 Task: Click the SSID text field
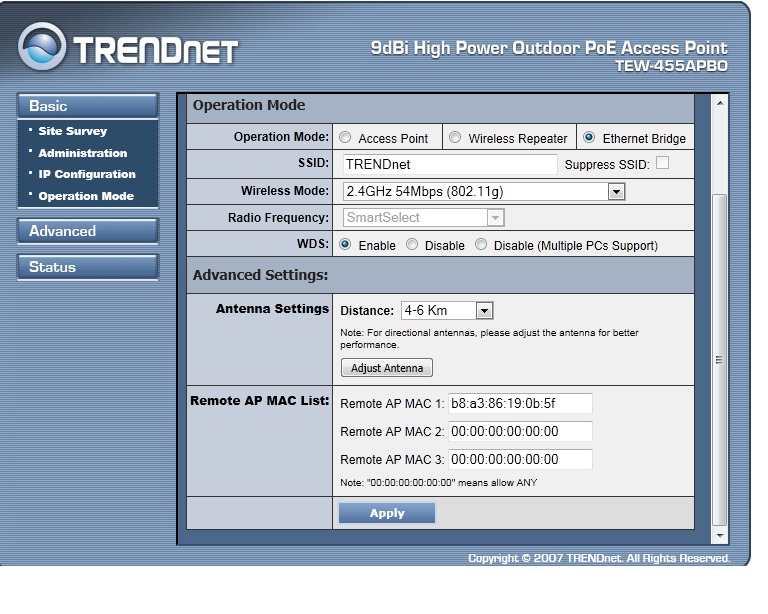coord(449,165)
